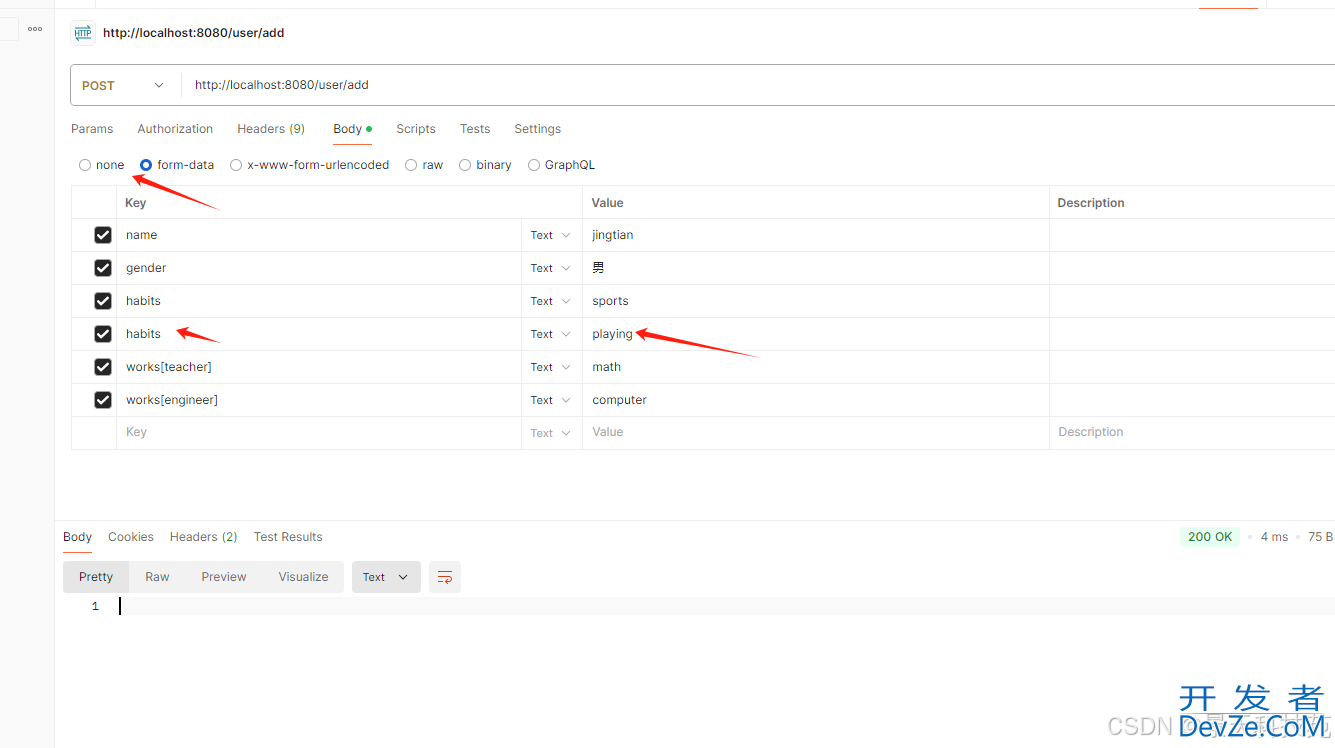Open the response Headers (2) tab
Screen dimensions: 1335x748
203,537
